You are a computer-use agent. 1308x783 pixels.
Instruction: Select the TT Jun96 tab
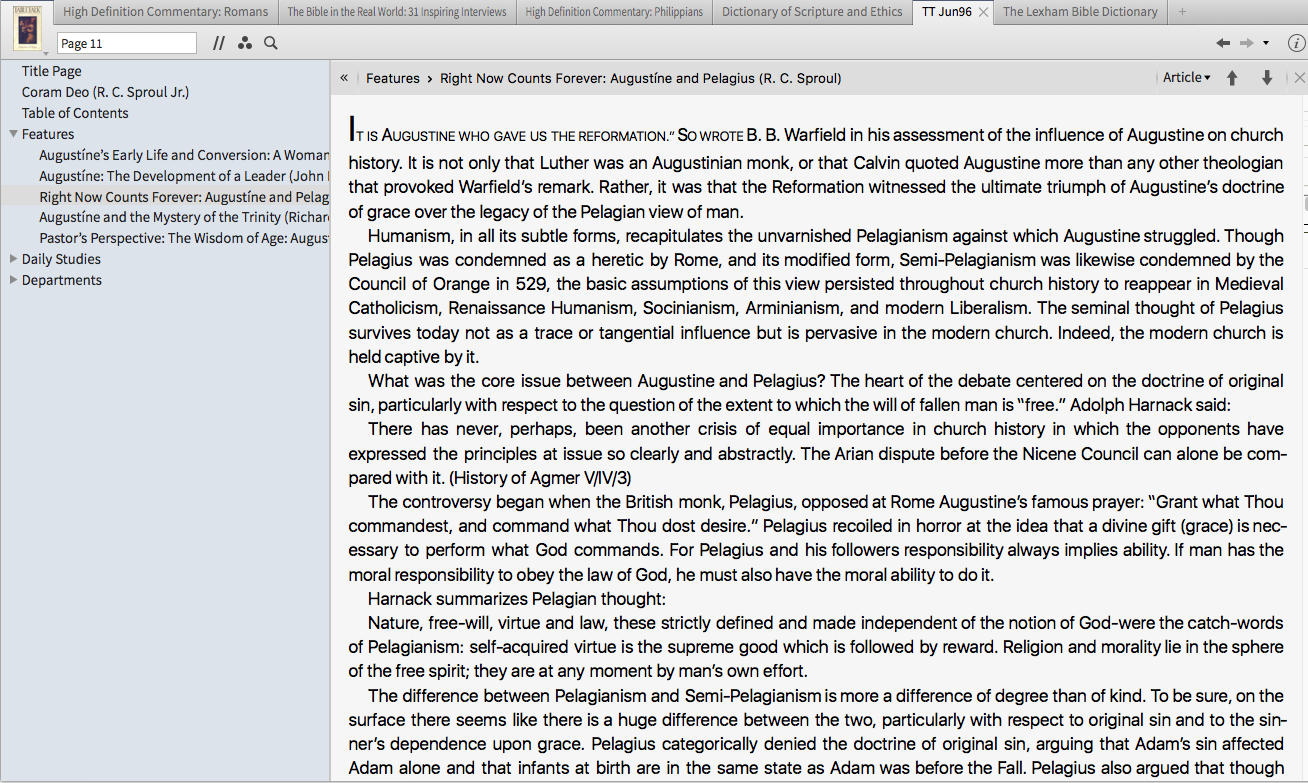click(x=946, y=12)
